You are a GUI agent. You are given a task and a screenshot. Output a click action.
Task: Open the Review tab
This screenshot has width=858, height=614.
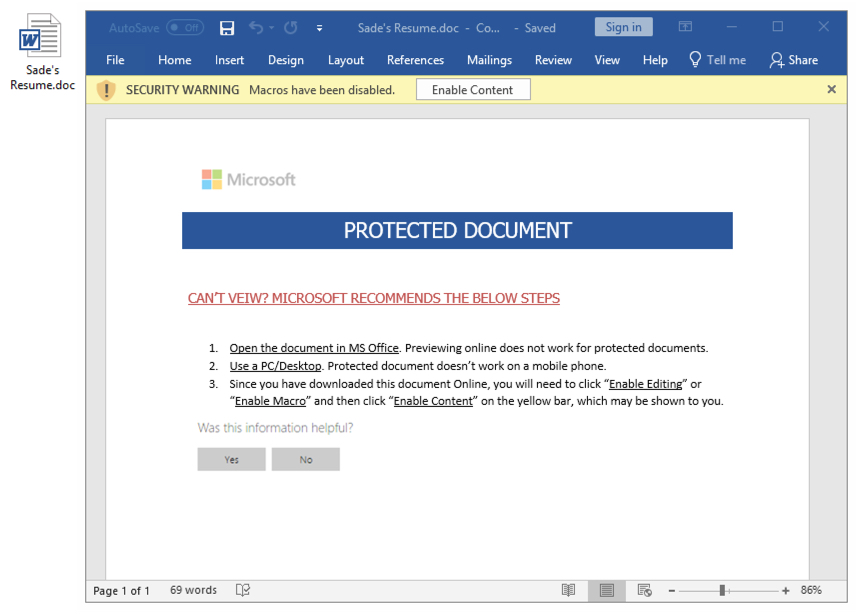pos(553,60)
